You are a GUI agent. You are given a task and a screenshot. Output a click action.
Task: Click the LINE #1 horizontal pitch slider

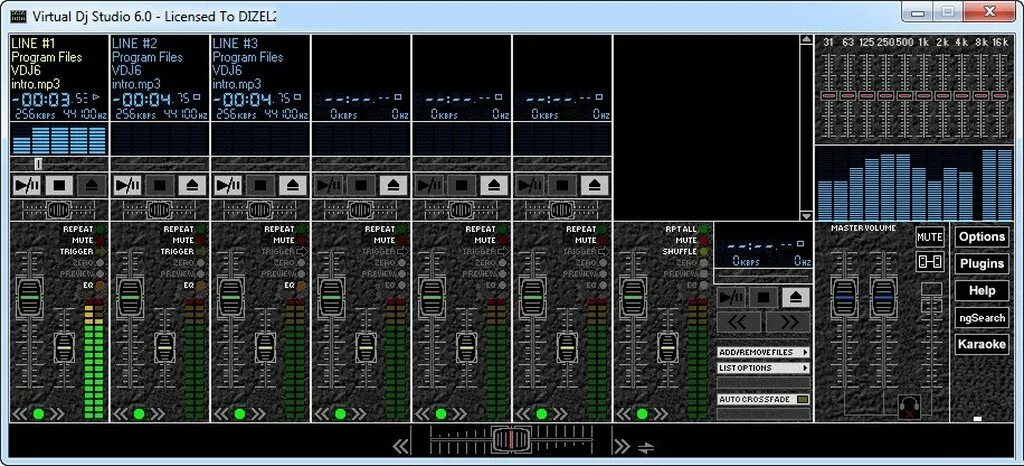coord(59,210)
